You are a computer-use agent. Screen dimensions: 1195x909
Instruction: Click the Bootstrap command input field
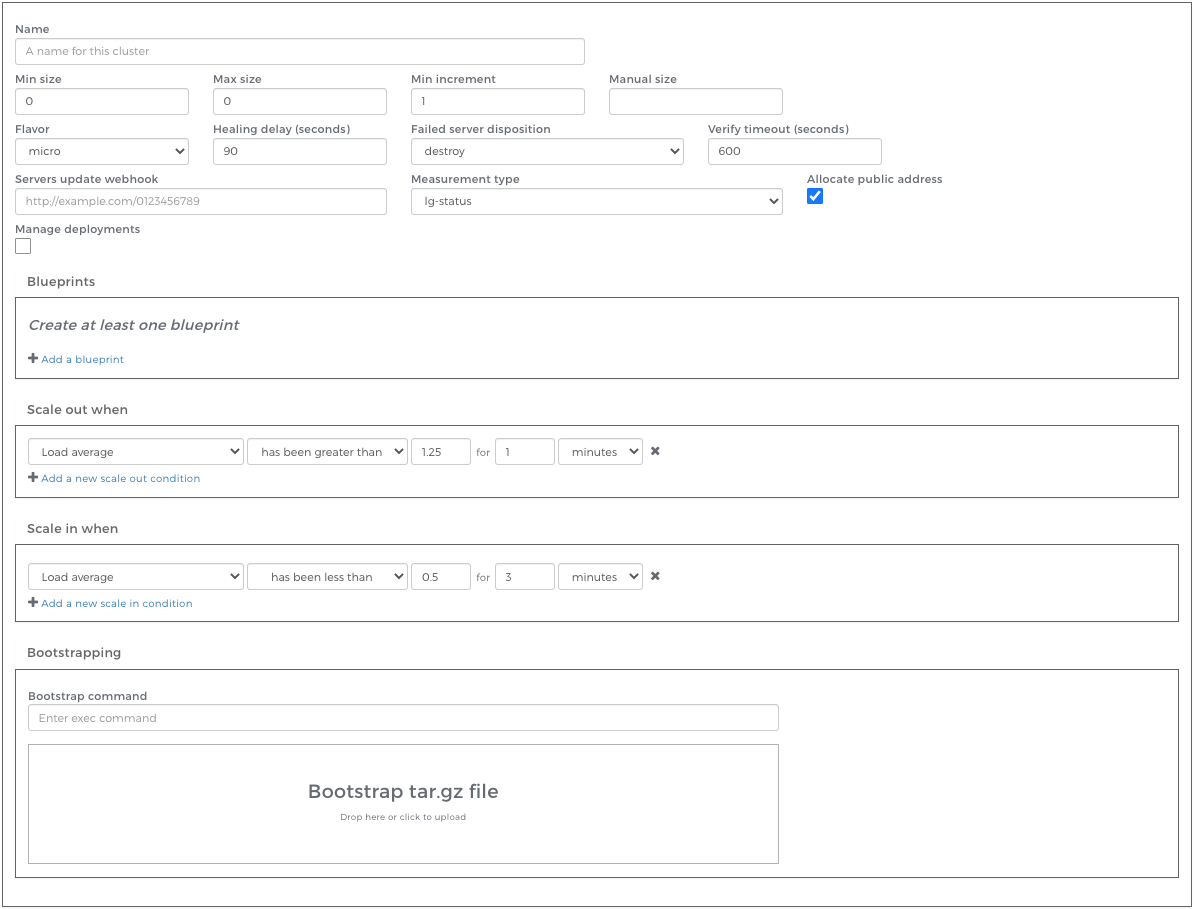[403, 718]
